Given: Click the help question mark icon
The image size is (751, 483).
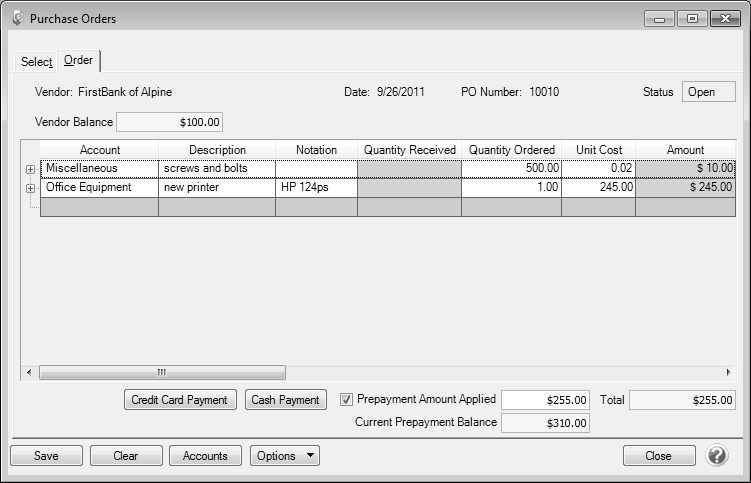Looking at the screenshot, I should (717, 456).
